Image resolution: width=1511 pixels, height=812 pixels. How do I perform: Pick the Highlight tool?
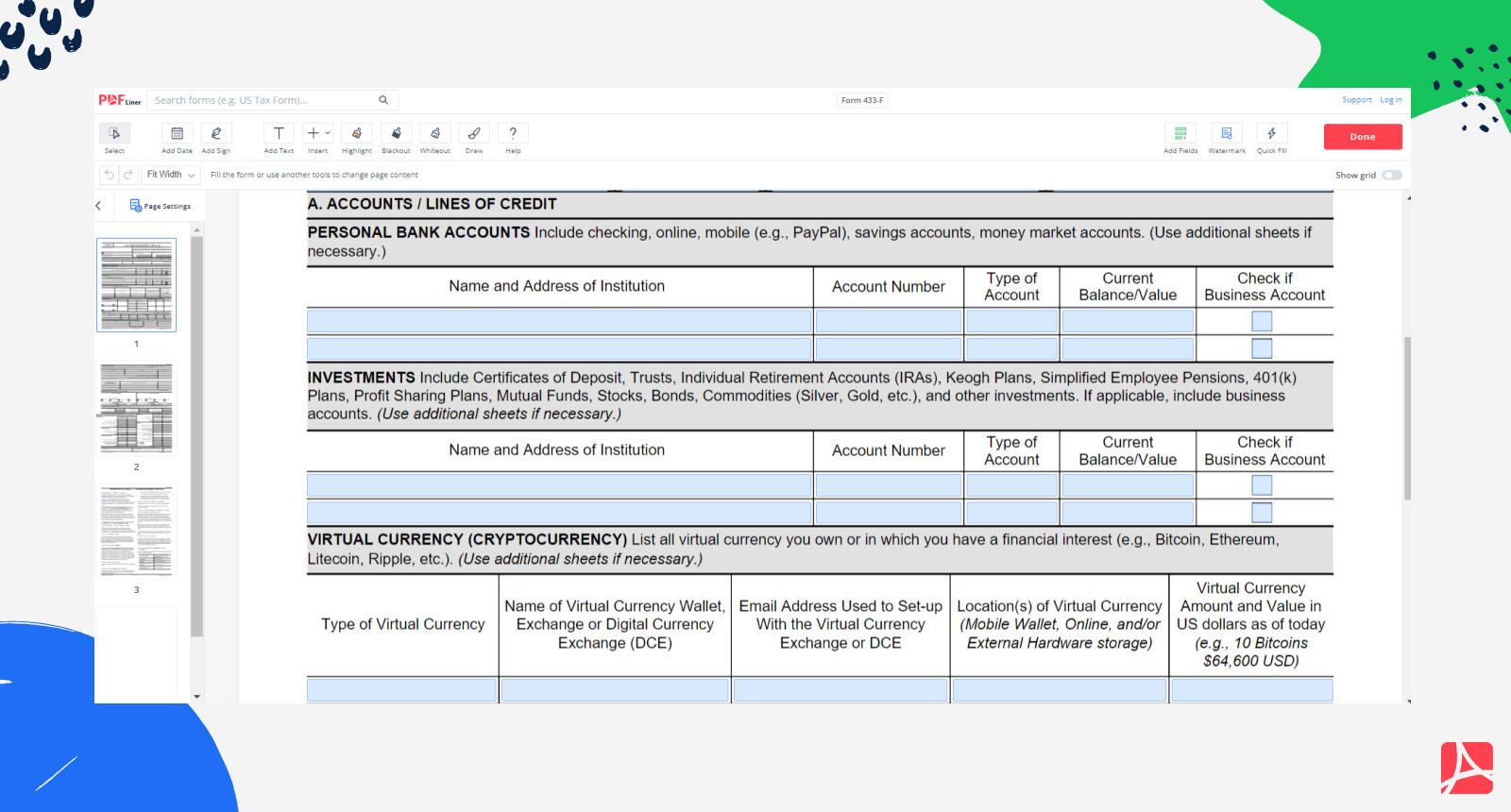(x=357, y=138)
